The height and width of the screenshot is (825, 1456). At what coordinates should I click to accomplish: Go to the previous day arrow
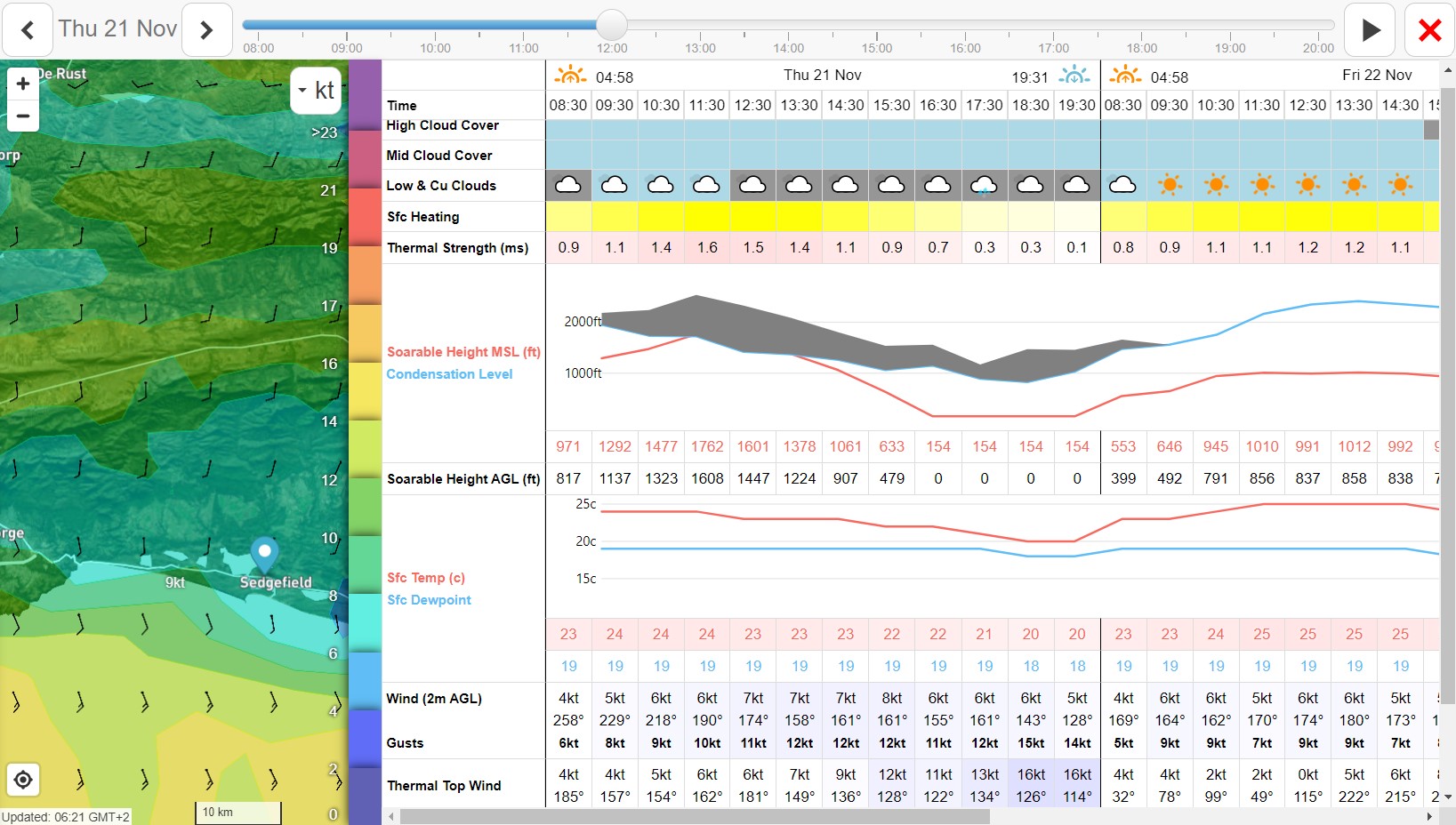[x=28, y=29]
